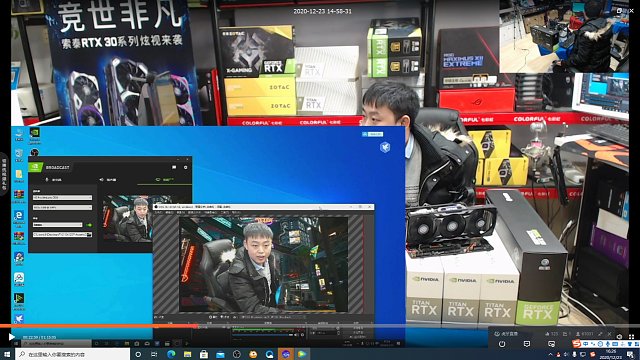Open the stream chat message icon
Screen dimensions: 640x360
[527, 344]
